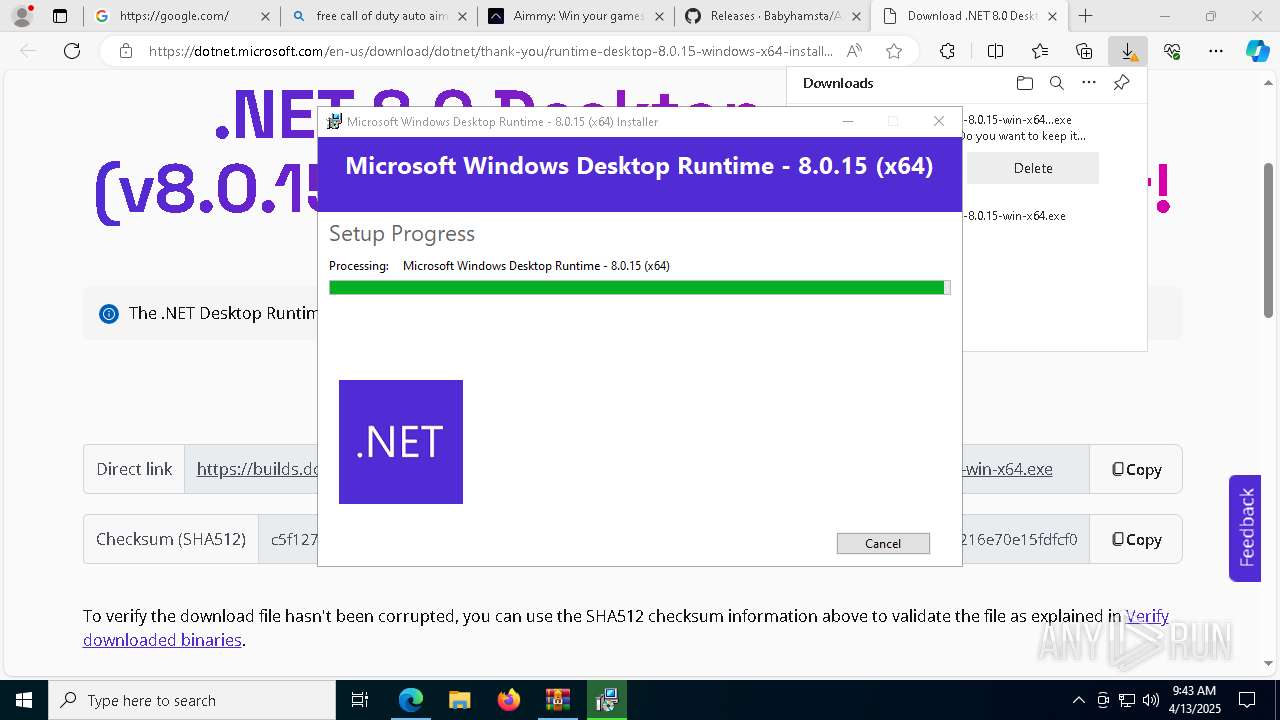The width and height of the screenshot is (1280, 720).
Task: Open the Collections icon
Action: pyautogui.click(x=1084, y=51)
